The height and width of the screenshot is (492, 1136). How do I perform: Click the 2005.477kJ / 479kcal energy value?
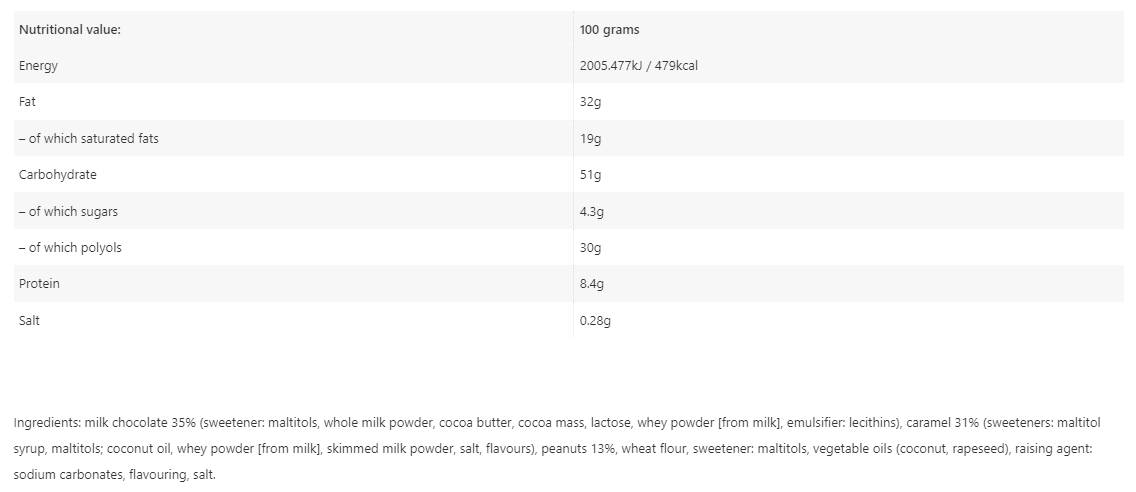[x=645, y=66]
